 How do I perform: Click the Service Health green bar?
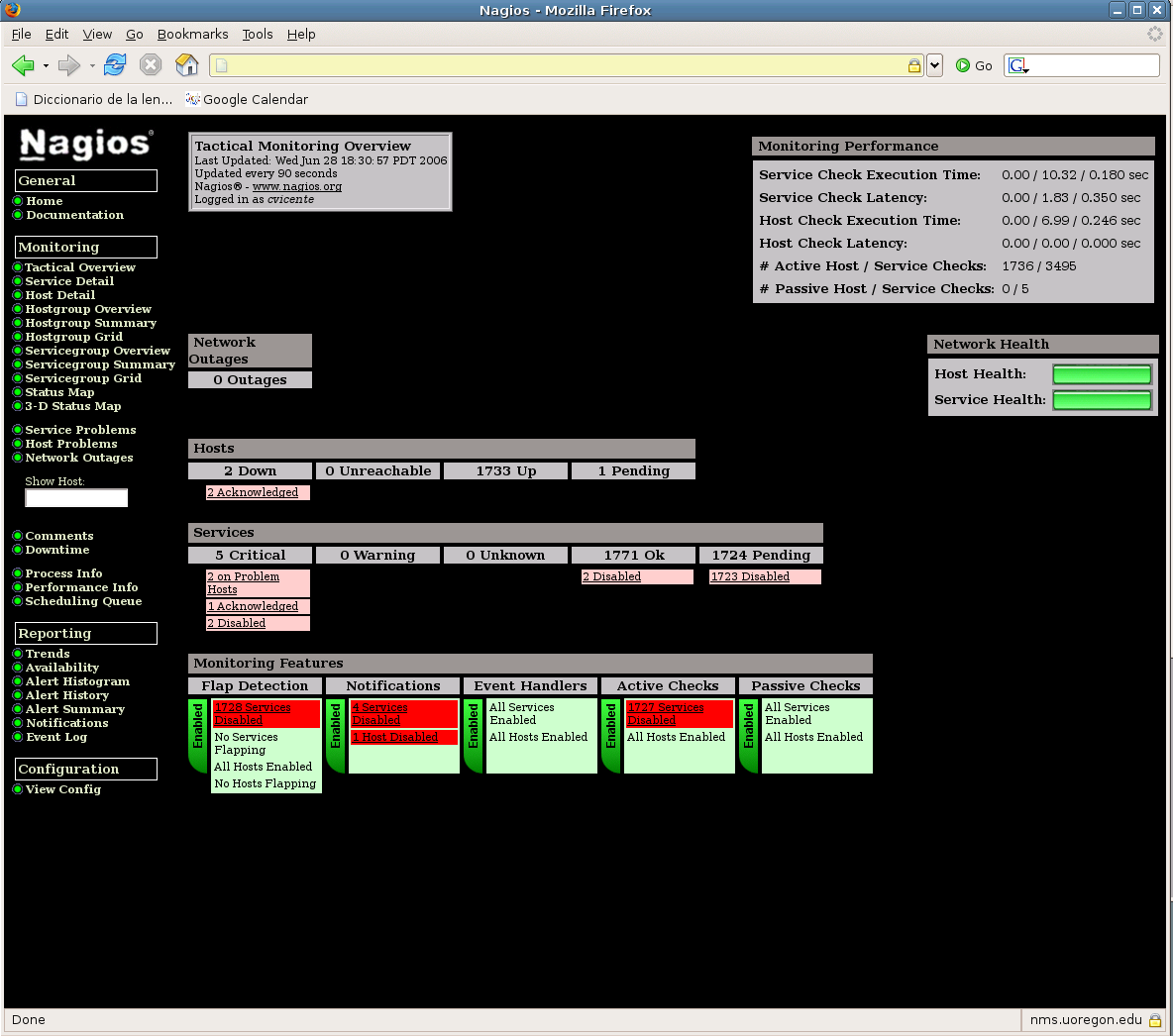(1102, 400)
